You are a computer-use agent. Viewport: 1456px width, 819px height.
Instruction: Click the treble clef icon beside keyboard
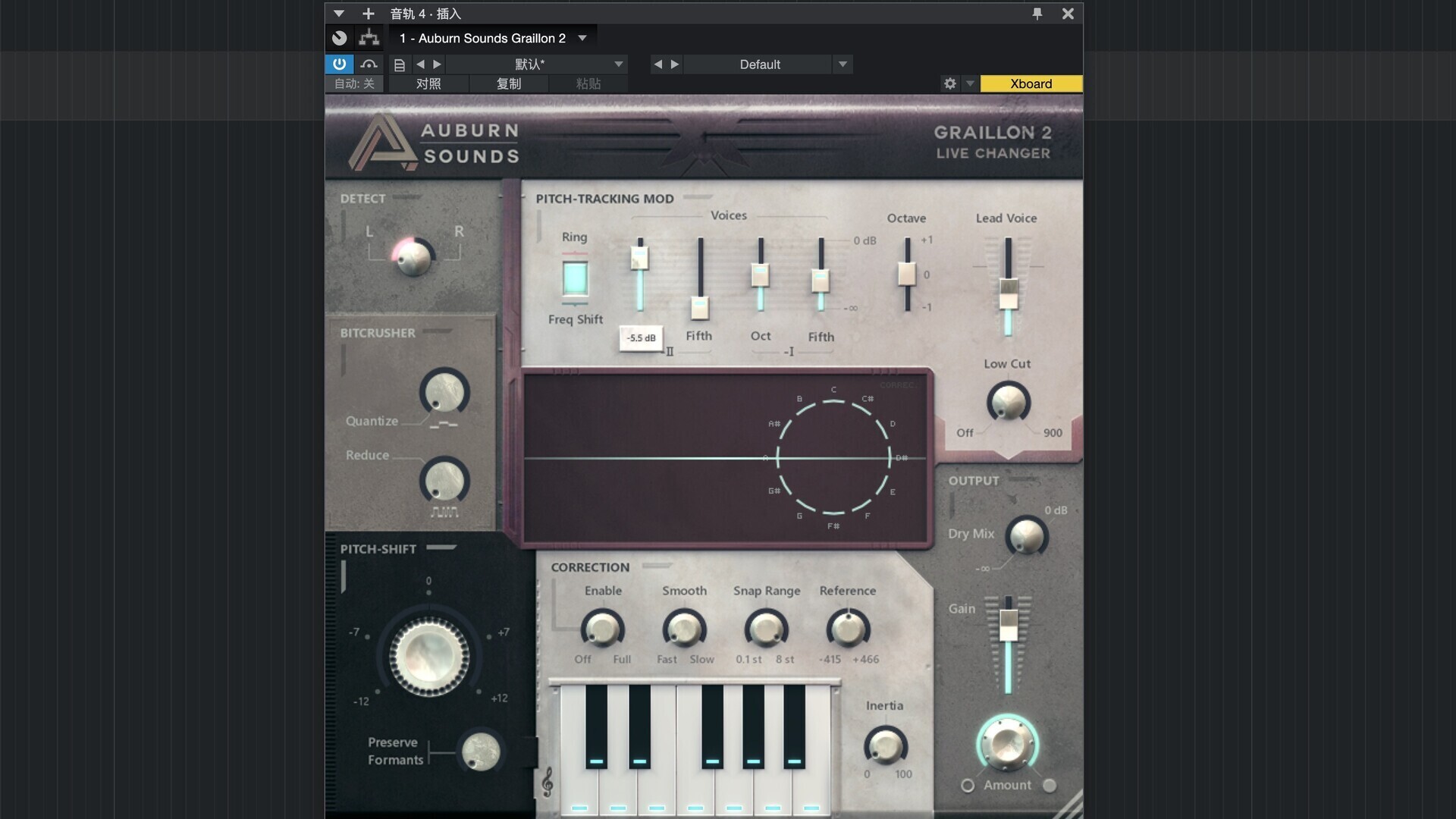pos(548,782)
